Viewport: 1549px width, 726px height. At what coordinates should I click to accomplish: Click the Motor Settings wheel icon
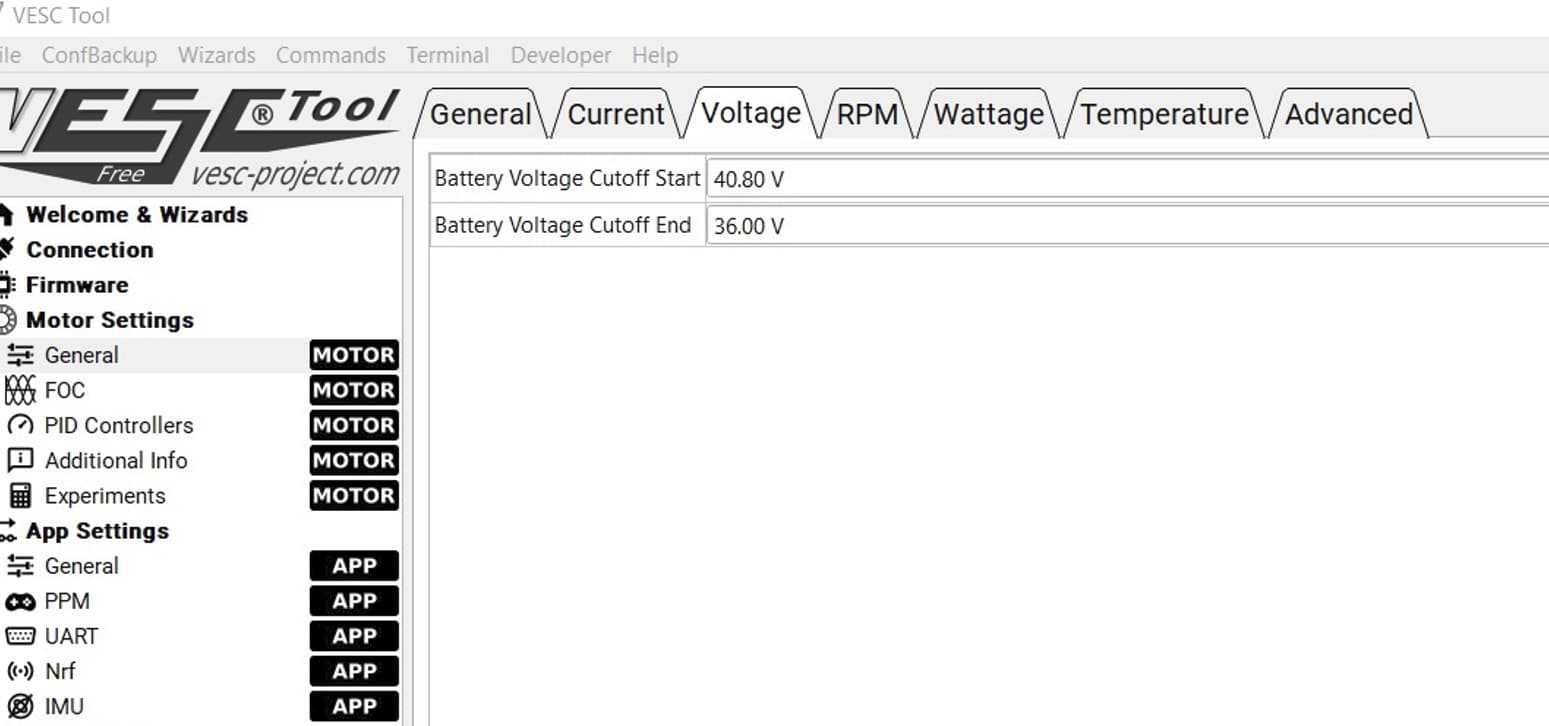click(7, 320)
